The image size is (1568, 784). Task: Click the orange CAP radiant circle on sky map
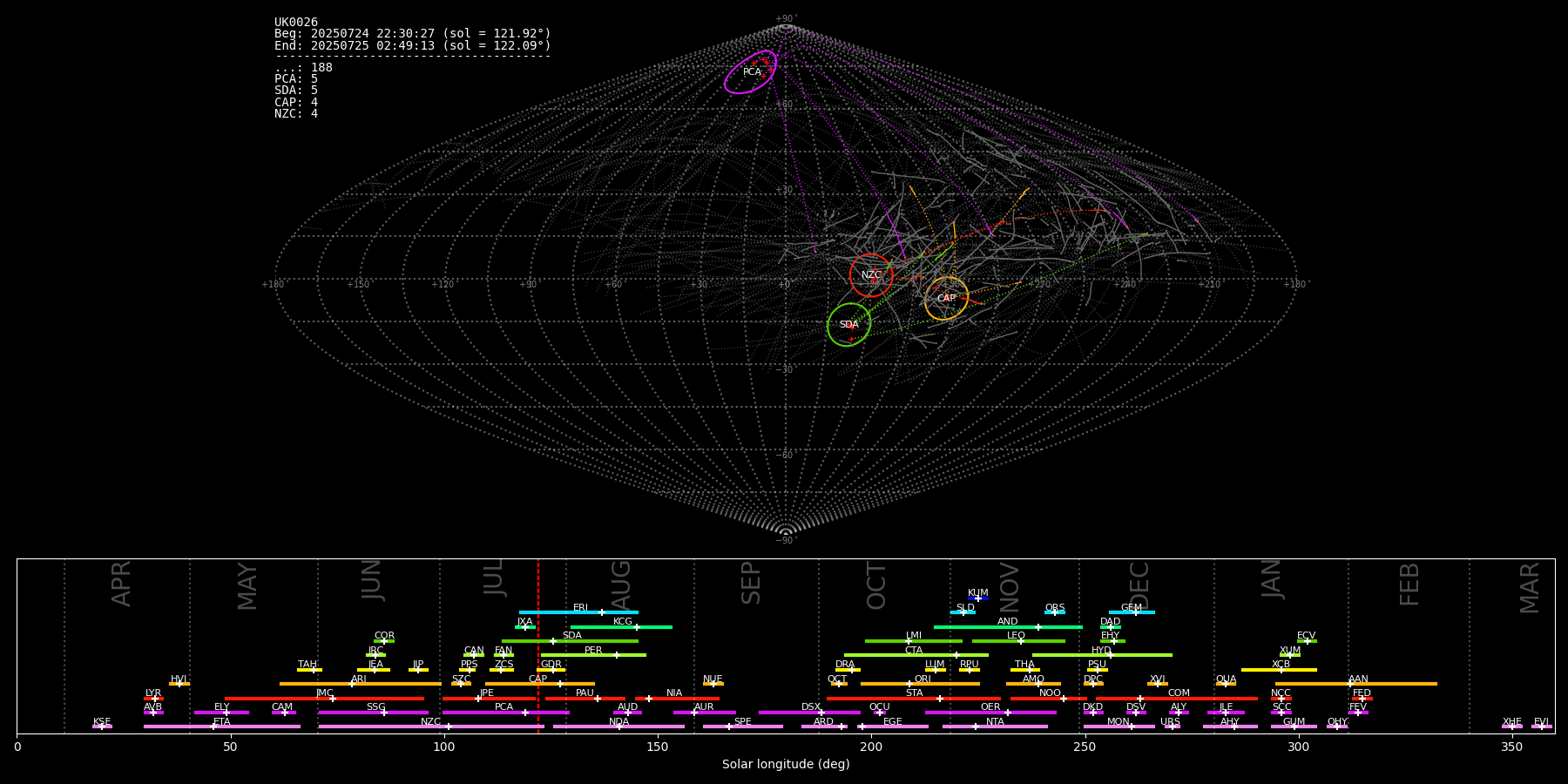click(x=947, y=299)
